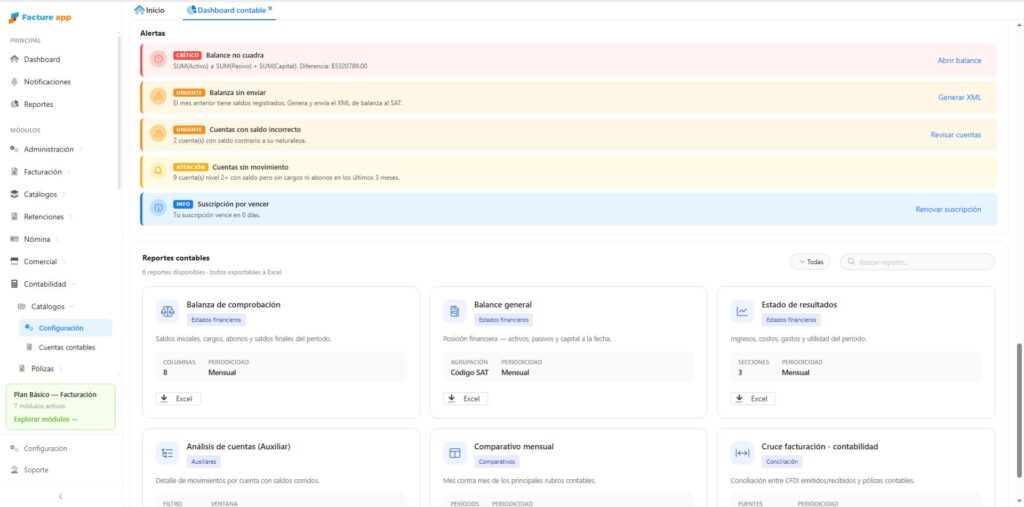Click the Cruce facturación - contabilidad icon
The width and height of the screenshot is (1024, 507).
coord(742,453)
